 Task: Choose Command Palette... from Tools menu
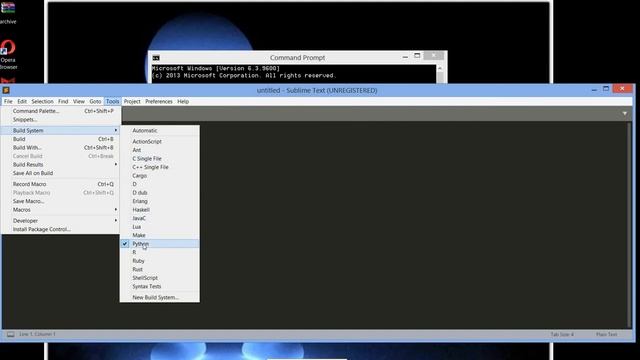tap(61, 111)
